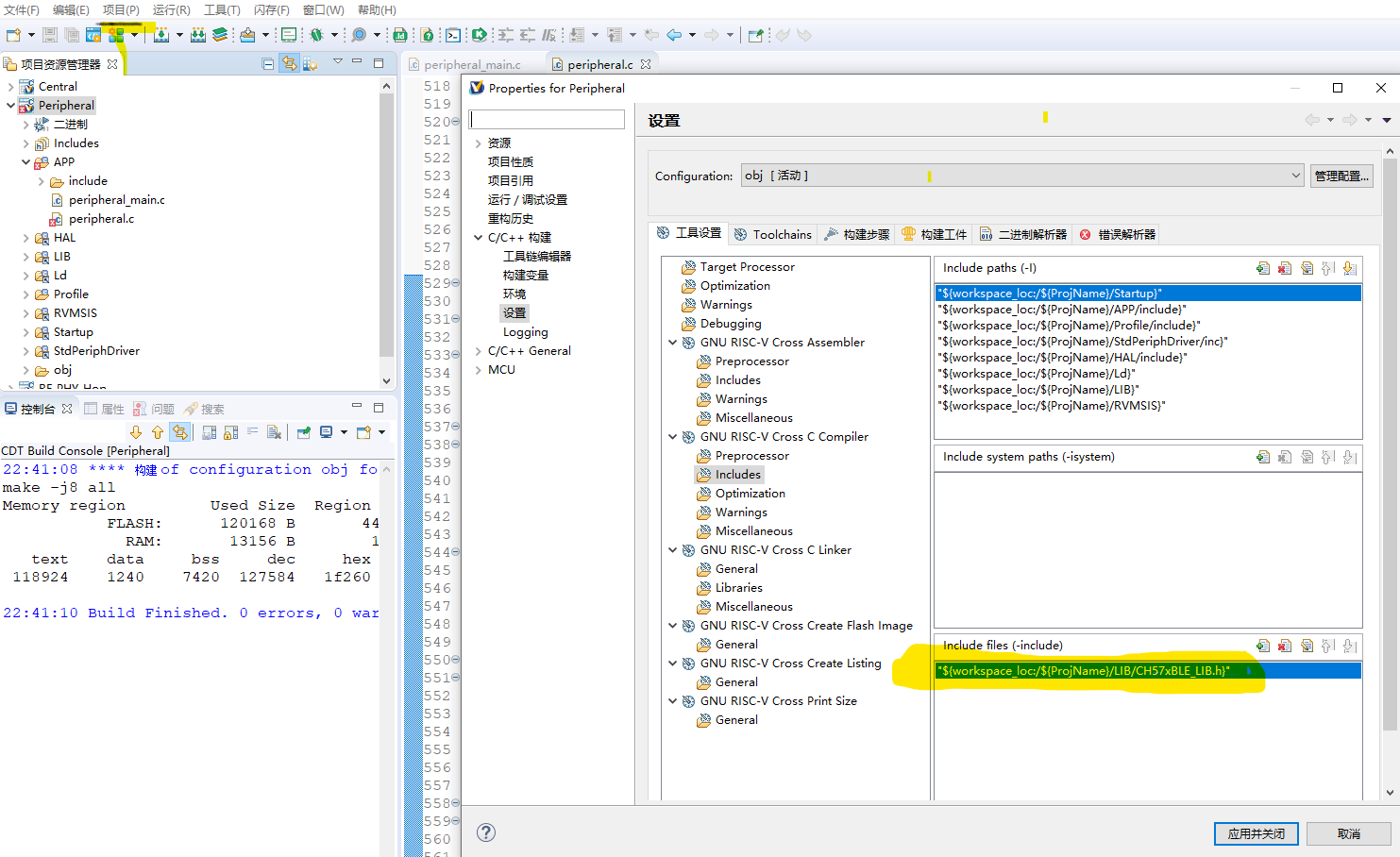The height and width of the screenshot is (857, 1400).
Task: Expand the HAL folder in tree
Action: [25, 238]
